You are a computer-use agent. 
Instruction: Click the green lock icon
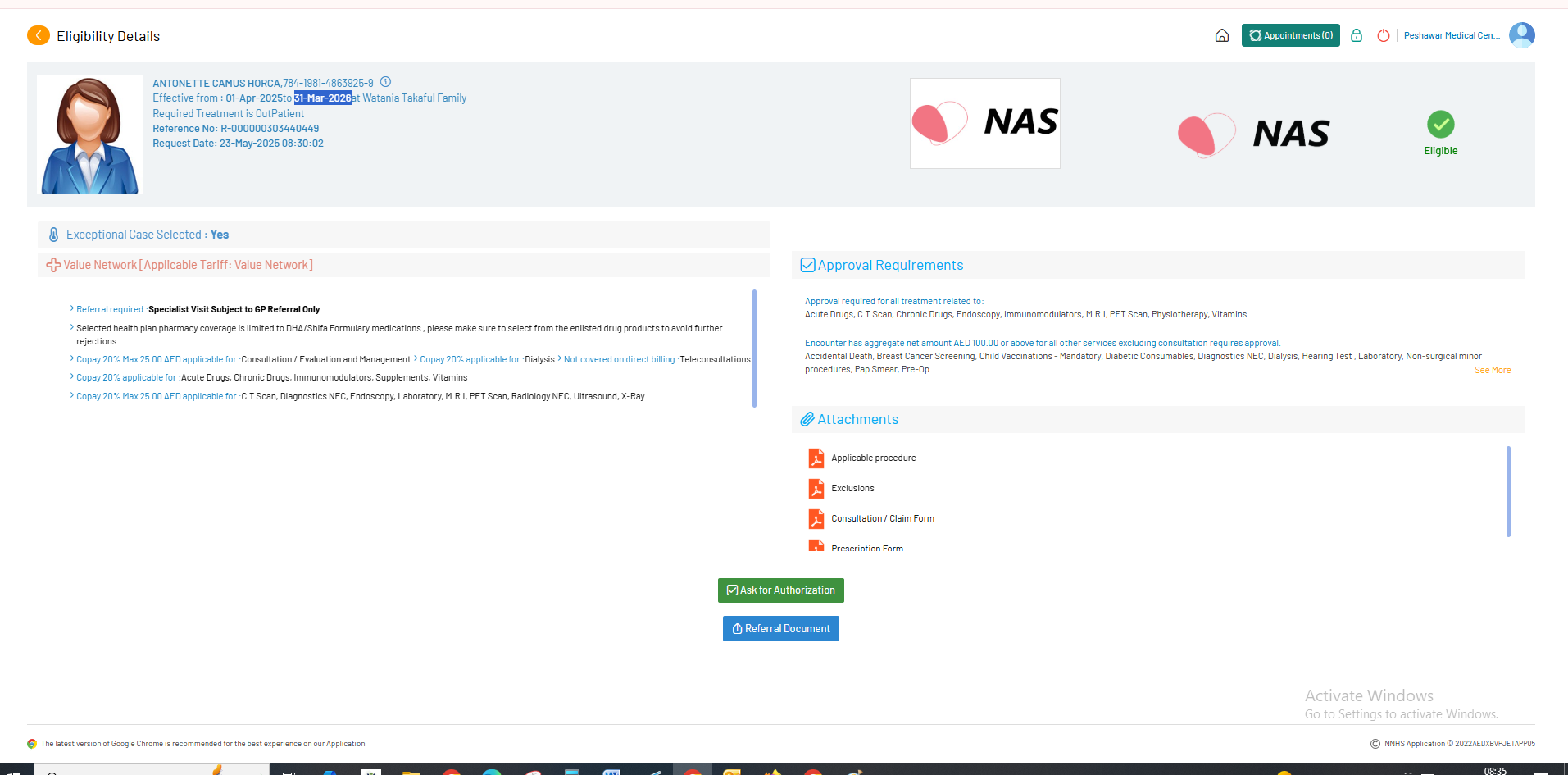click(1357, 35)
